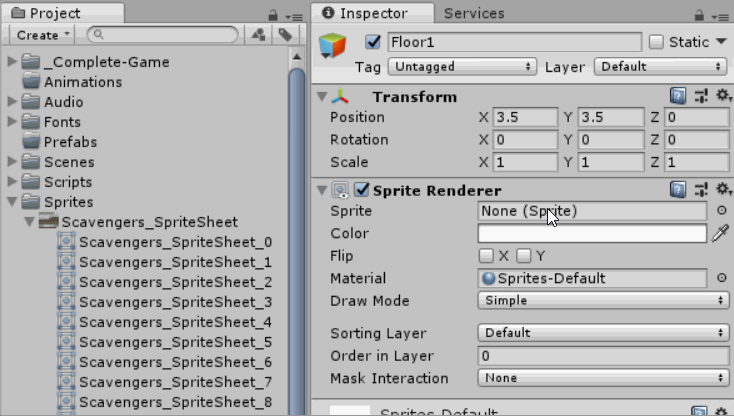Click the scrollbar up arrow in Project
Image resolution: width=734 pixels, height=416 pixels.
click(x=297, y=57)
